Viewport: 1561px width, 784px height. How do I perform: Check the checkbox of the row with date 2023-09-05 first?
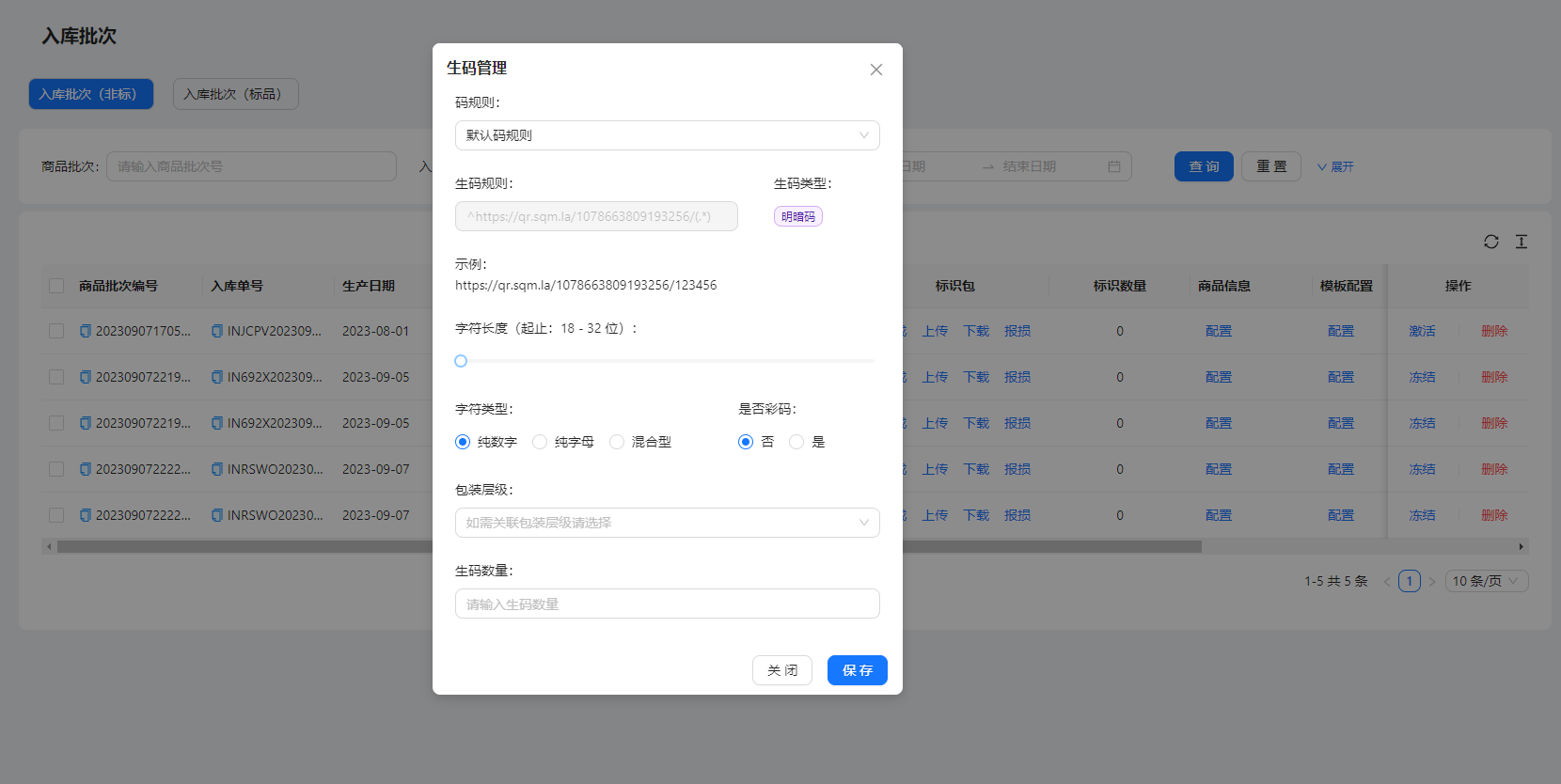click(x=56, y=377)
